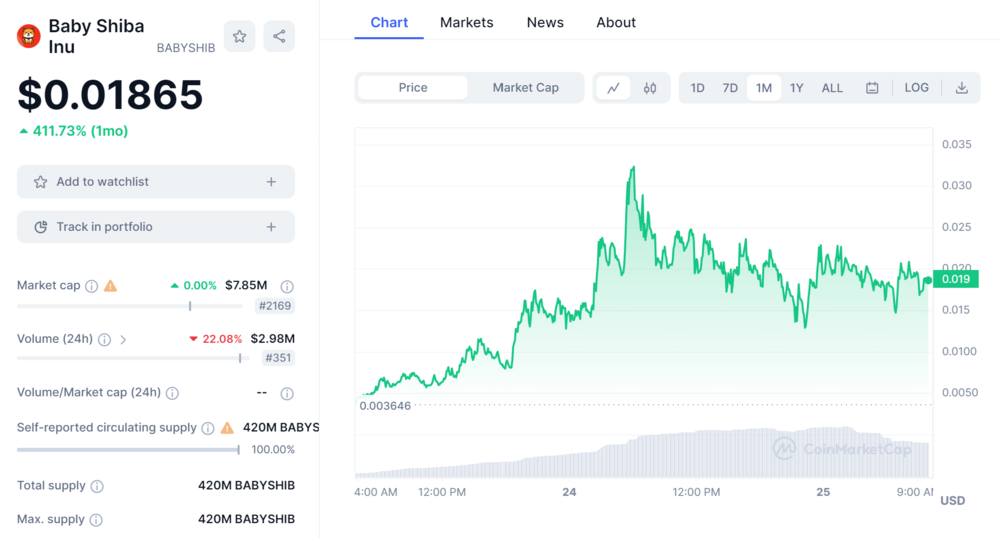
Task: Click info icon next to Max. supply
Action: tap(96, 520)
